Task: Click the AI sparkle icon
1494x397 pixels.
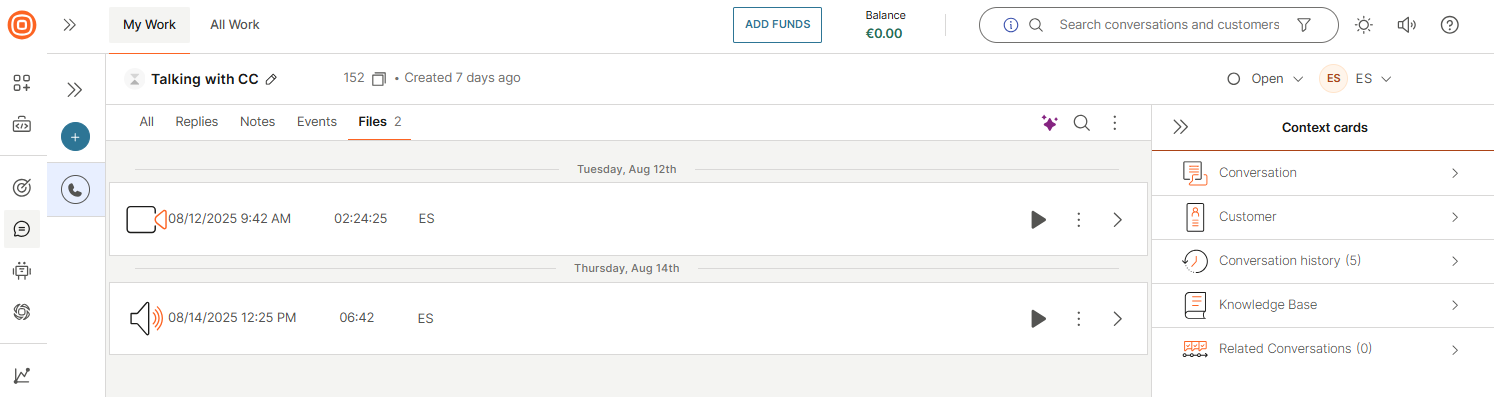Action: [1049, 122]
